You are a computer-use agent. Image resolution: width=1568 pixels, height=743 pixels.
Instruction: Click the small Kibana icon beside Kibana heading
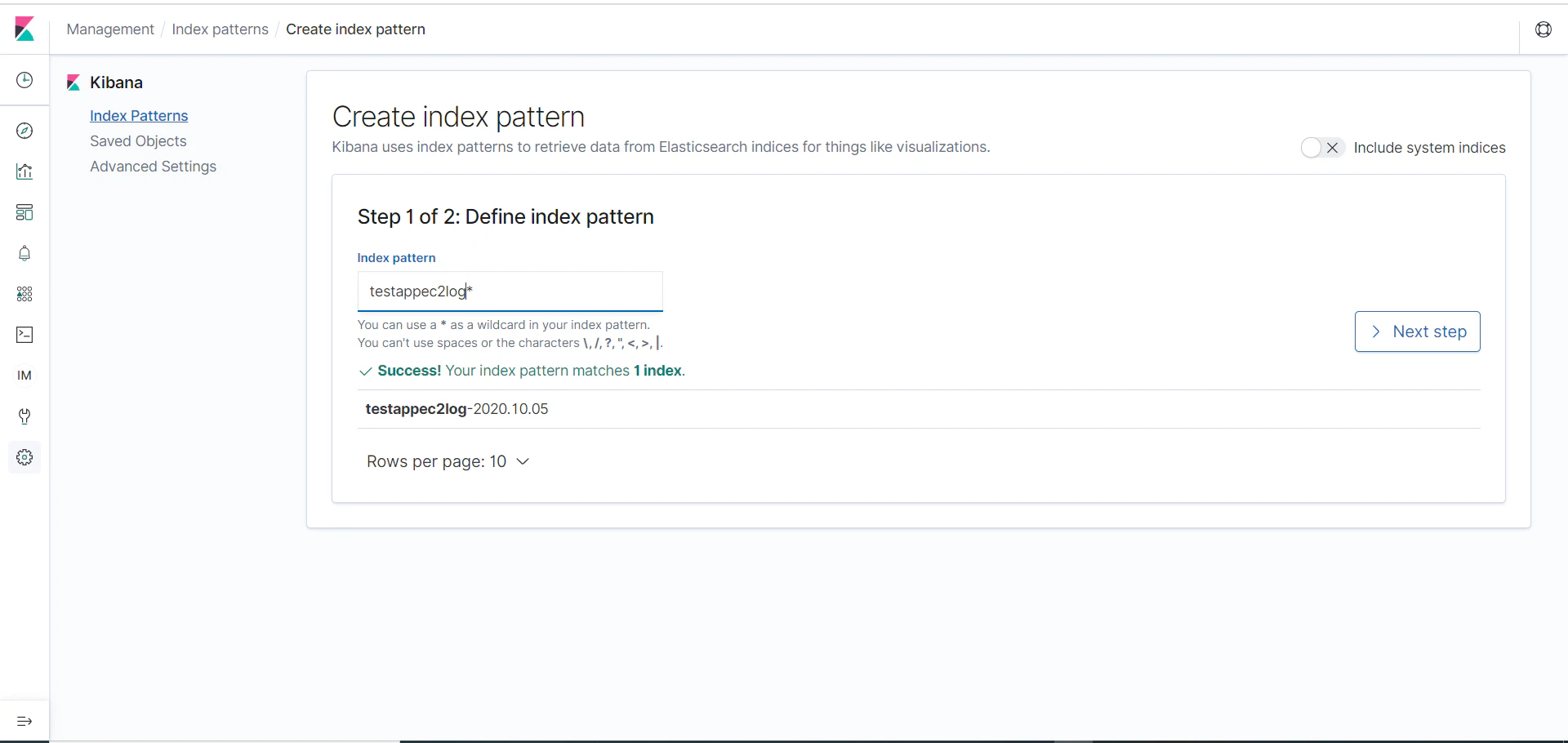tap(73, 82)
